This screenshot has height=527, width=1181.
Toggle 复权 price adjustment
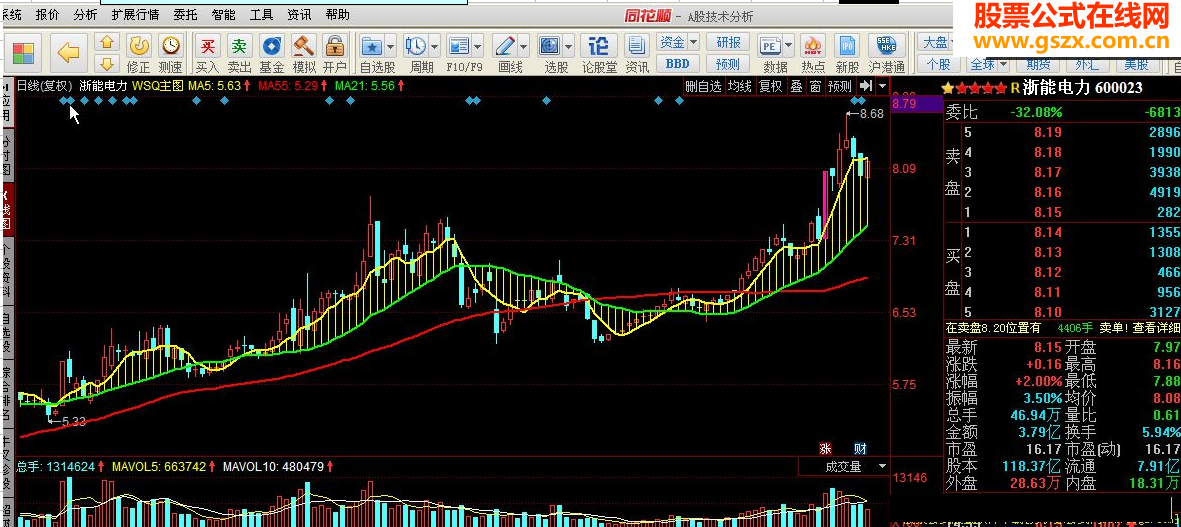[770, 86]
